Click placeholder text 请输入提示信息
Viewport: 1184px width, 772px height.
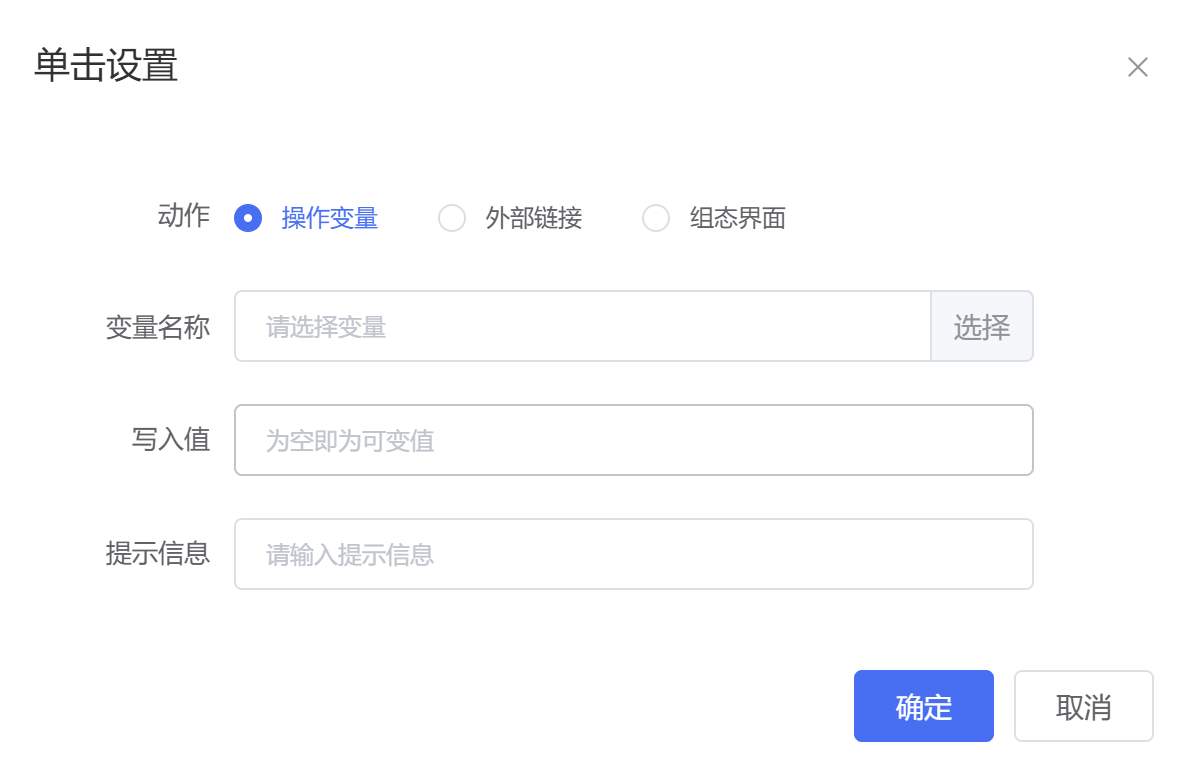tap(350, 555)
